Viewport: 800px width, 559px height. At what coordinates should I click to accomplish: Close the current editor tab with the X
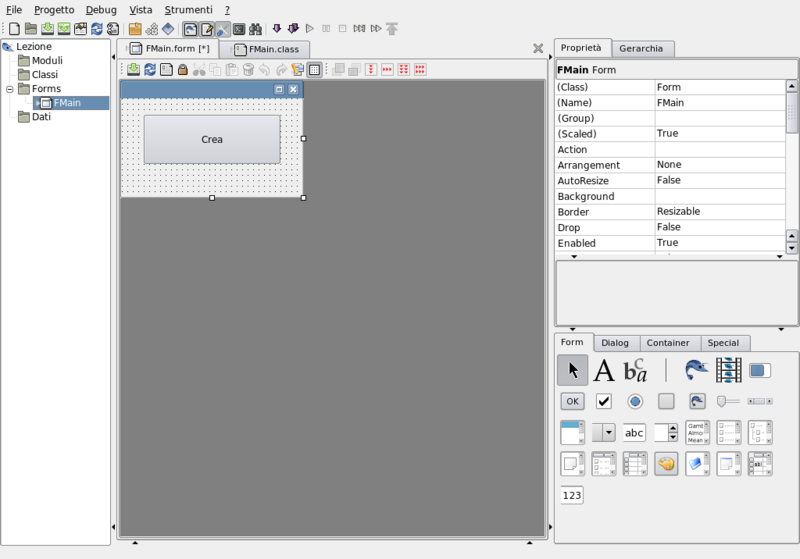(538, 48)
